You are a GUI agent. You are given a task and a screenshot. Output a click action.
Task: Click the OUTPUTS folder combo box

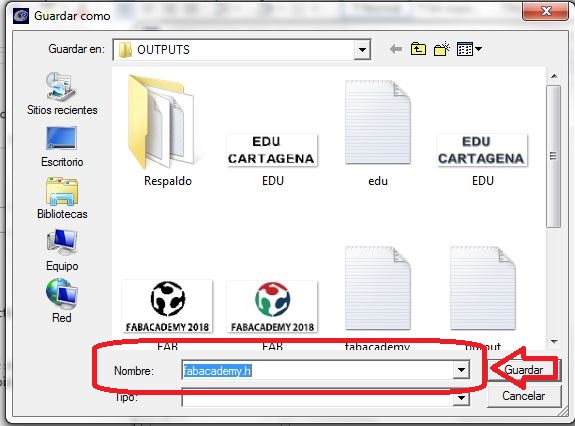(242, 49)
